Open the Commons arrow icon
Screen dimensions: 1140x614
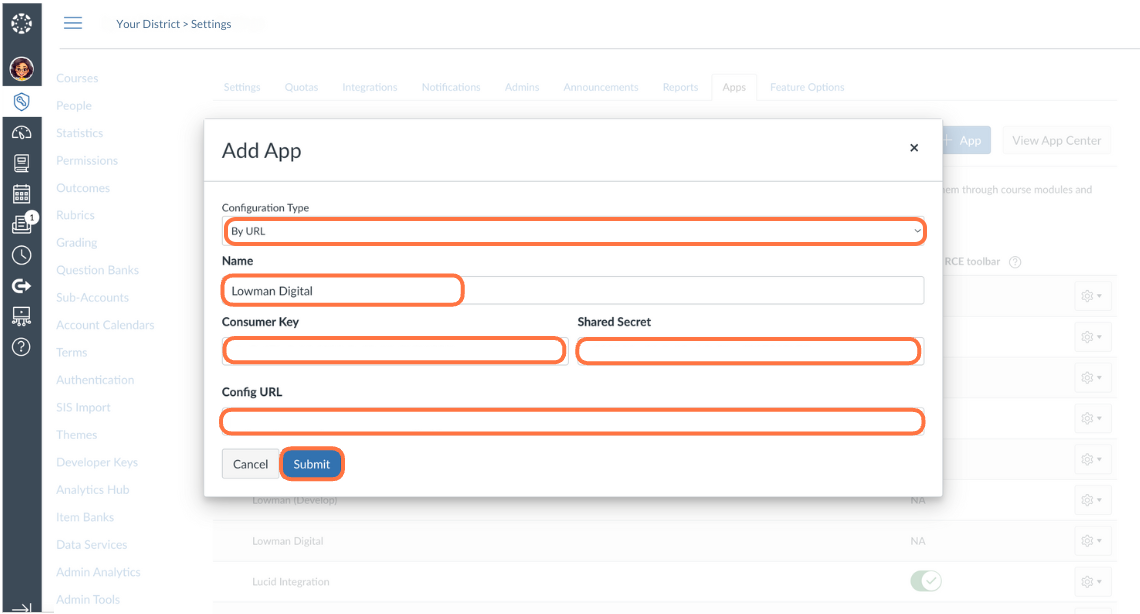click(21, 286)
